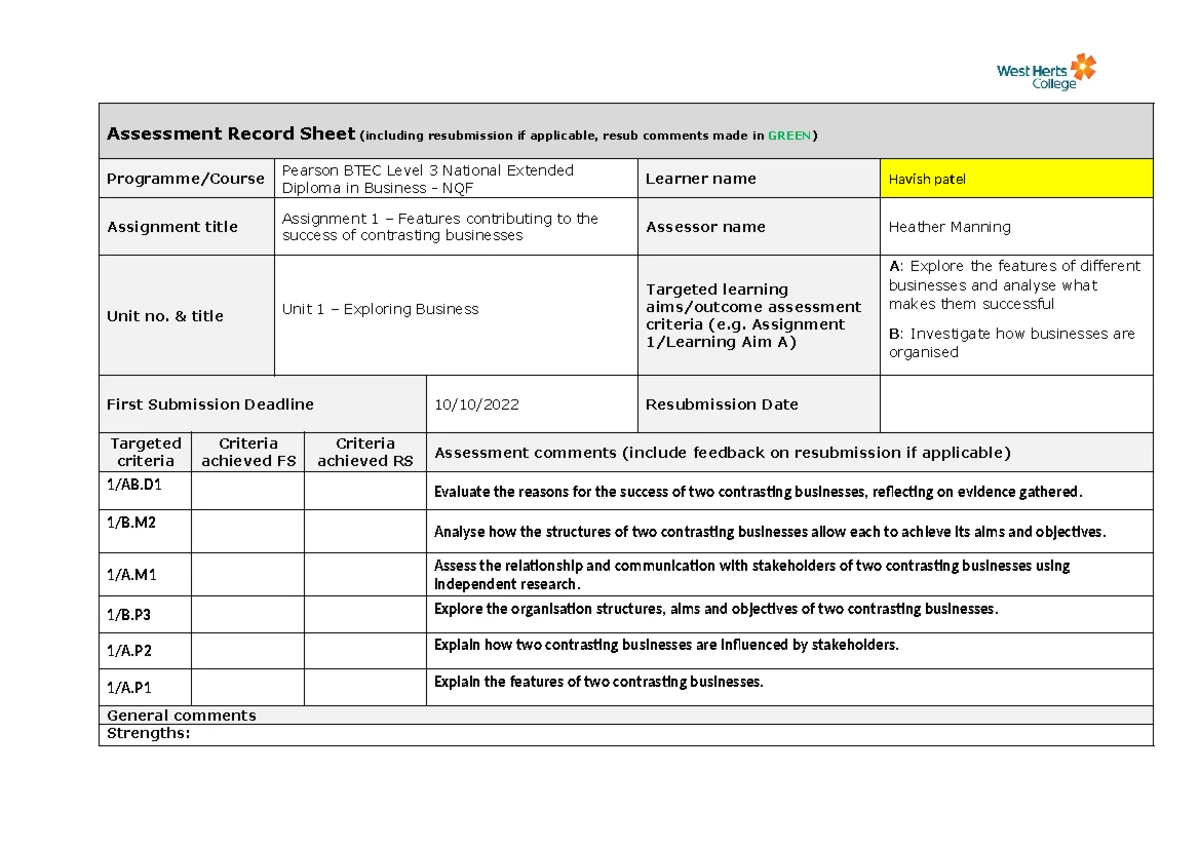Click criteria code '1/A.P1'
1200x849 pixels.
[131, 687]
